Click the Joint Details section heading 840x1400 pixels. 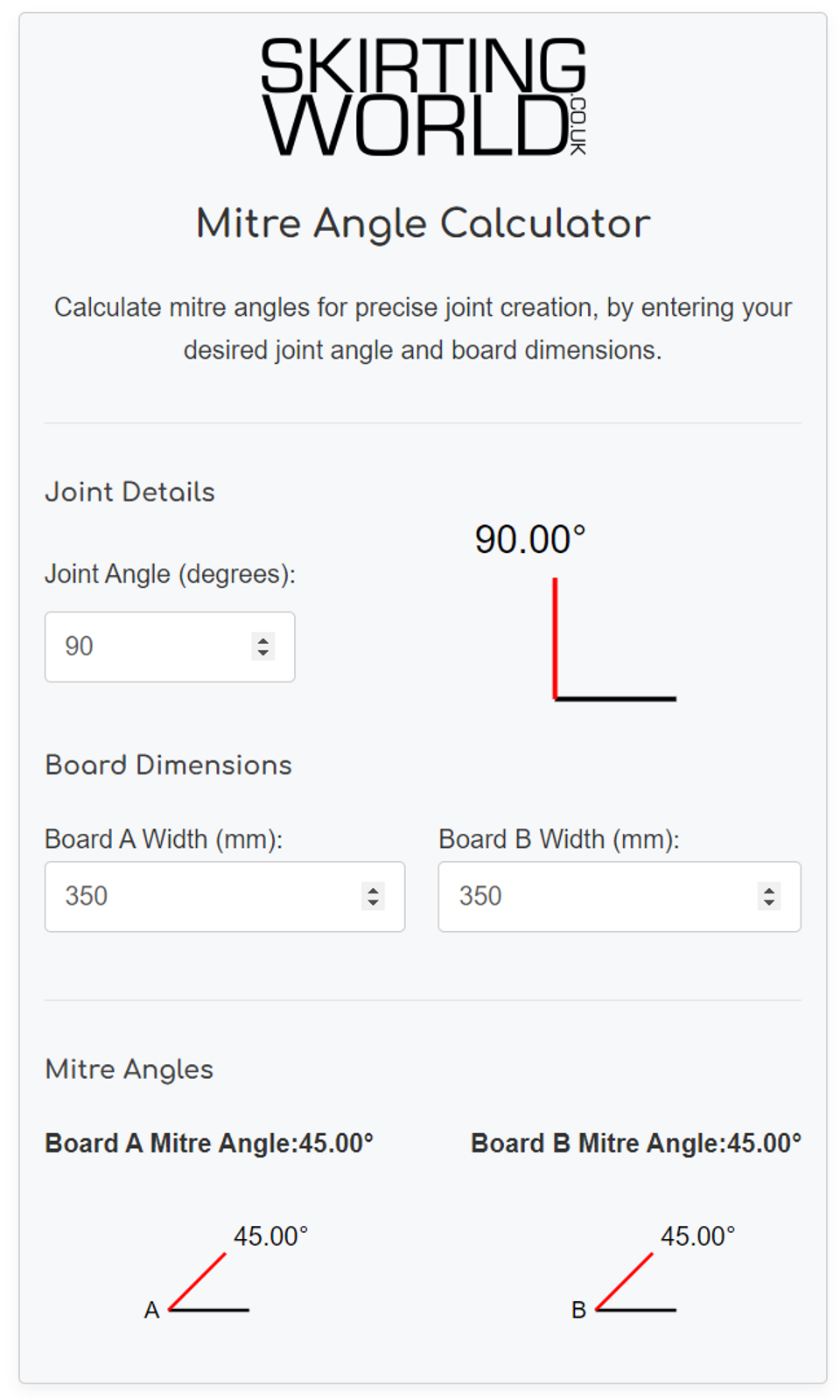click(130, 492)
